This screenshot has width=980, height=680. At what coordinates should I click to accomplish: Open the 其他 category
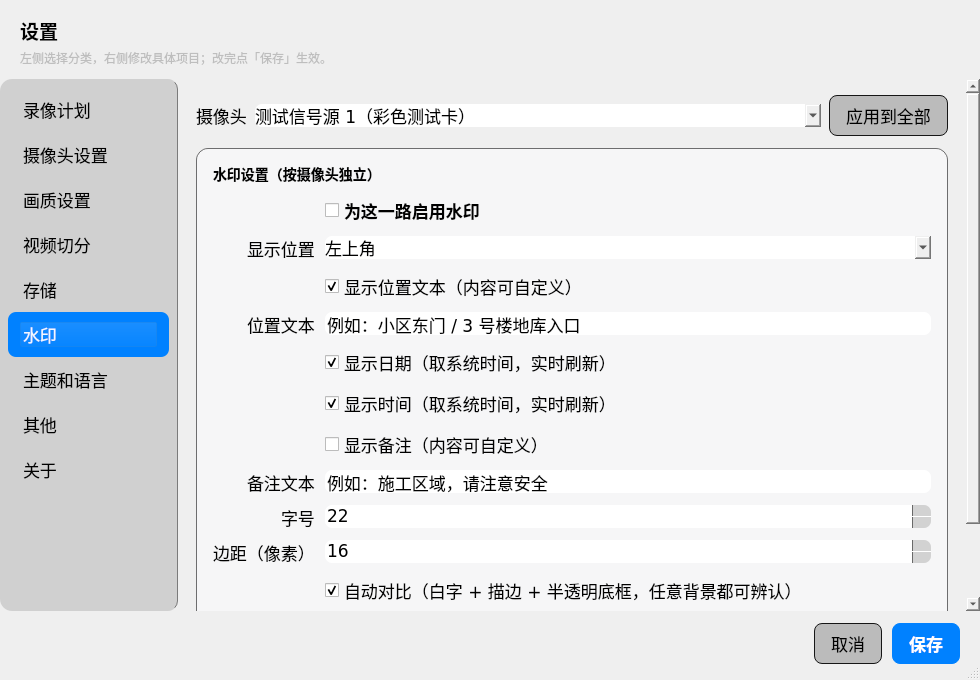88,426
